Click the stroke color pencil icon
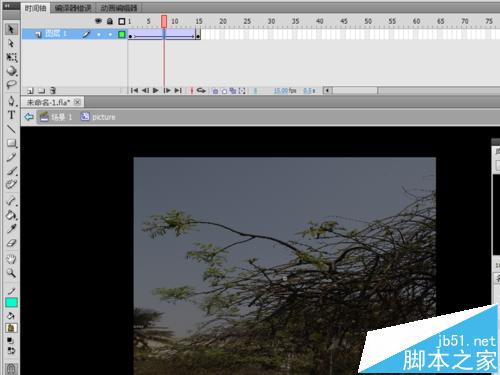Image resolution: width=500 pixels, height=375 pixels. [x=11, y=291]
